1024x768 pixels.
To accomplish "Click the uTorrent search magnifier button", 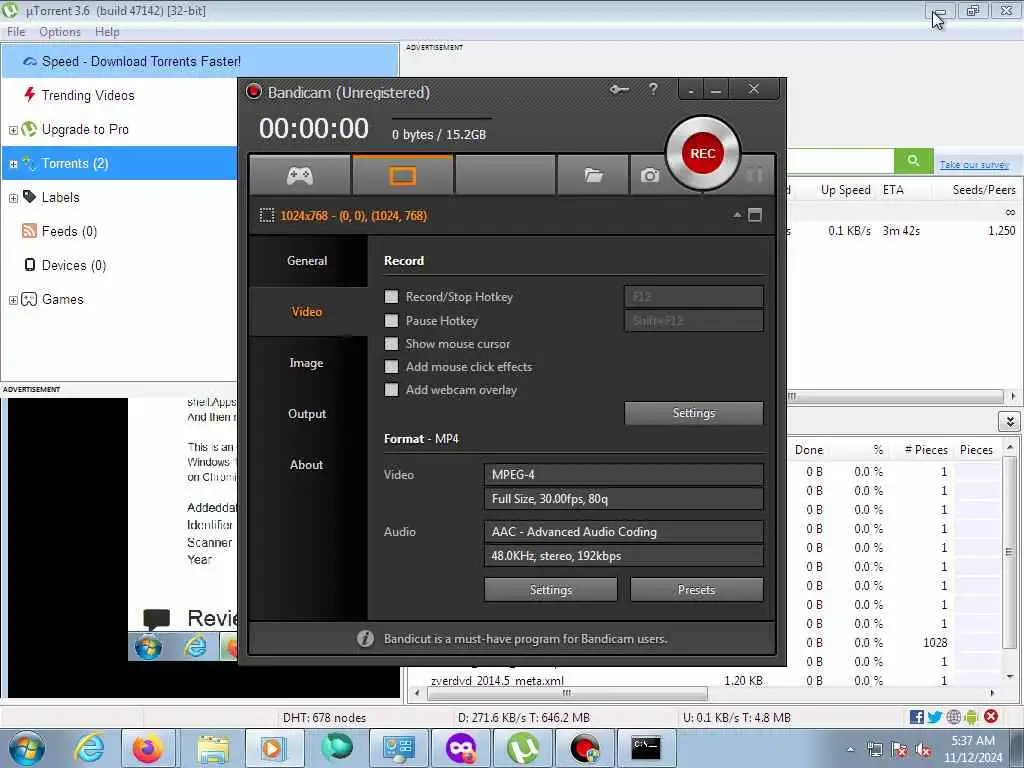I will pos(913,161).
